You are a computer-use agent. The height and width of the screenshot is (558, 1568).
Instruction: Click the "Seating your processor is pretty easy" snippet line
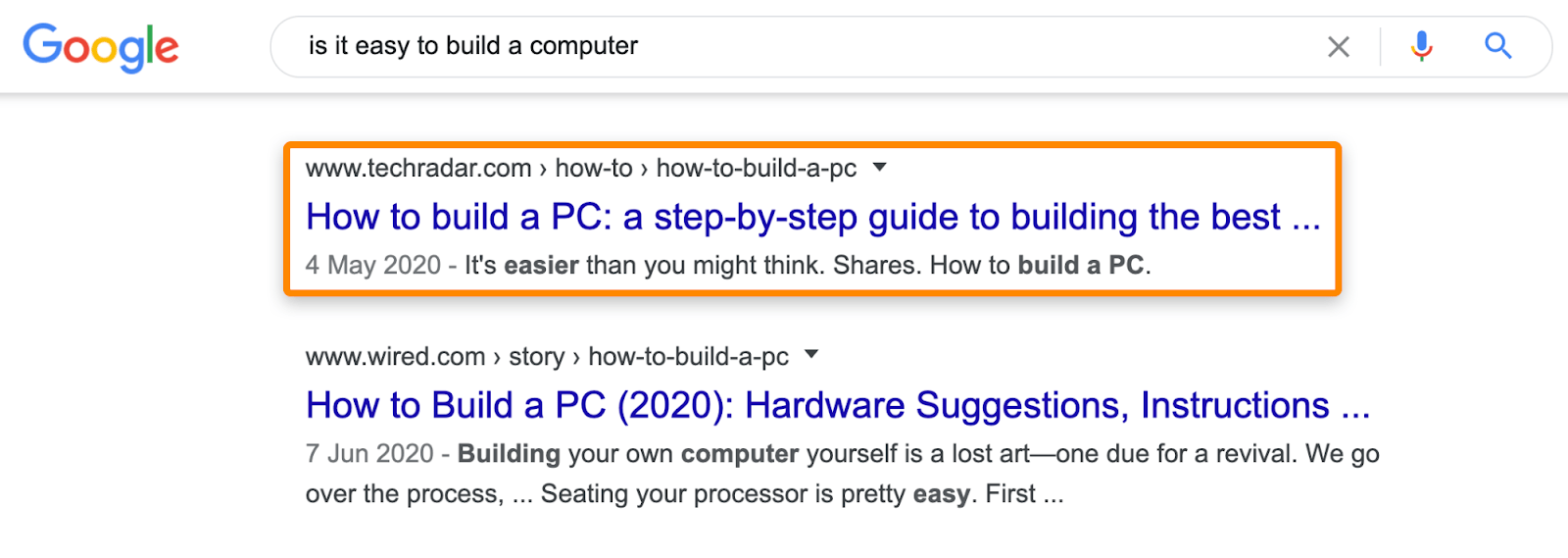pos(757,493)
